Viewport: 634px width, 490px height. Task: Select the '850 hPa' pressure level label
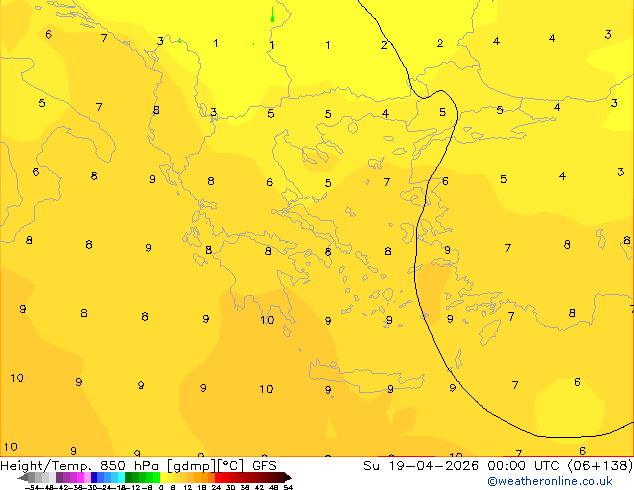129,466
